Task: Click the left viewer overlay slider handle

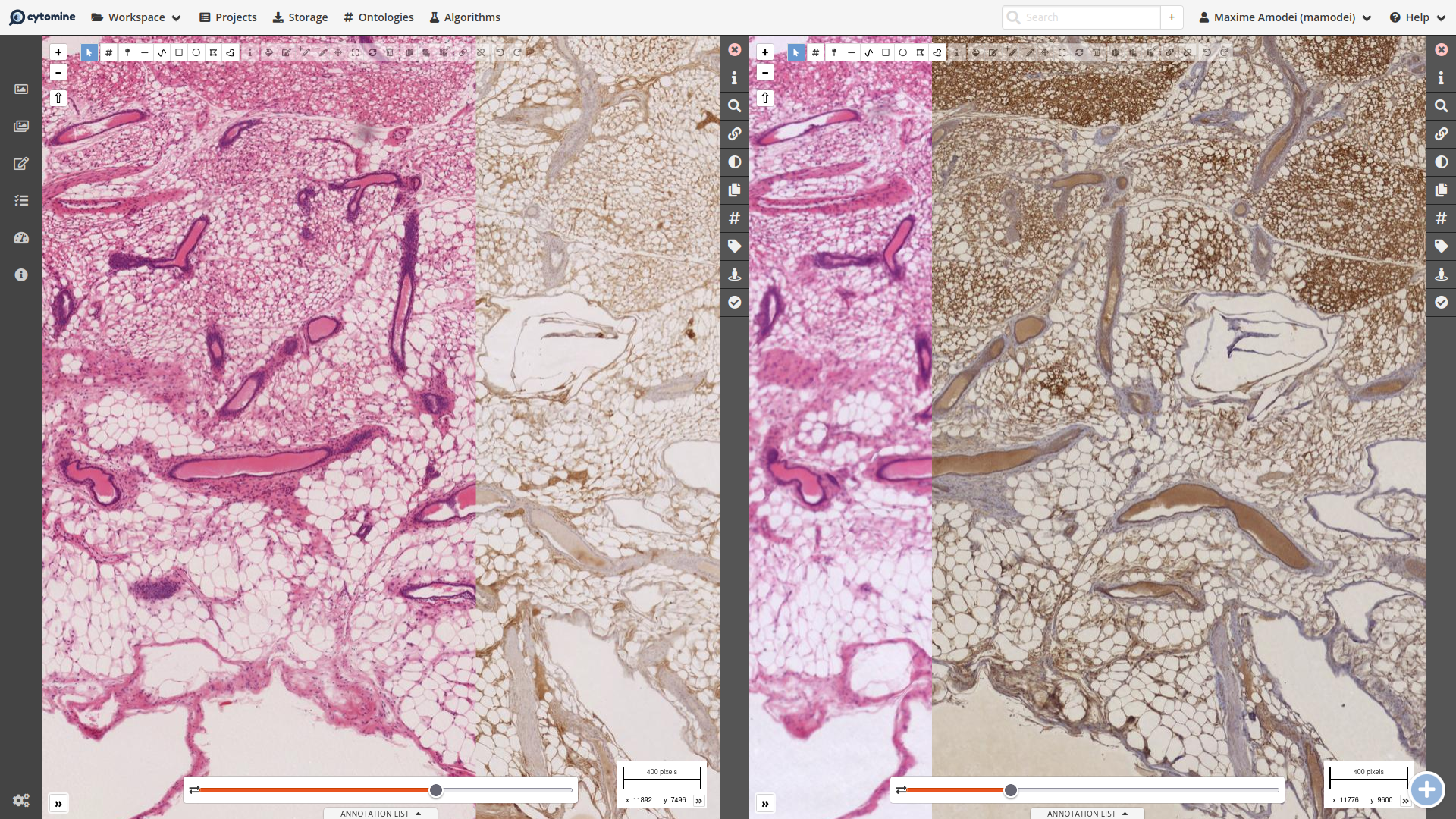Action: (x=436, y=790)
